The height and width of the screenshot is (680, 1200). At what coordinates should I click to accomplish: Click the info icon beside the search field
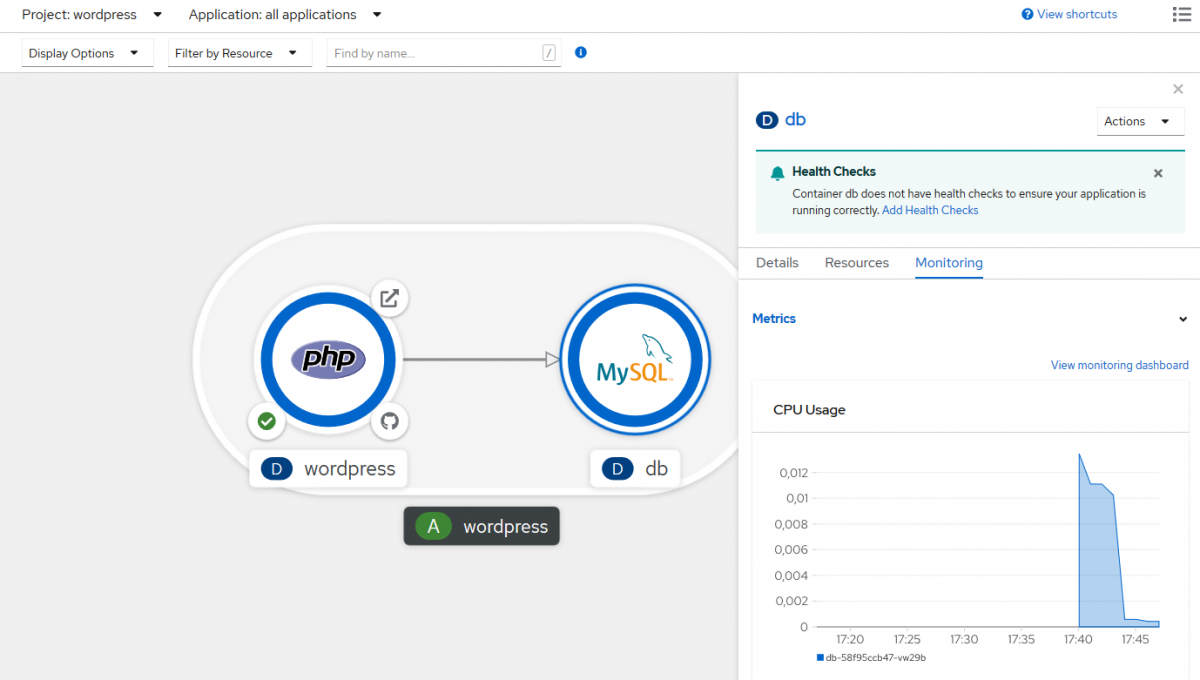point(580,52)
